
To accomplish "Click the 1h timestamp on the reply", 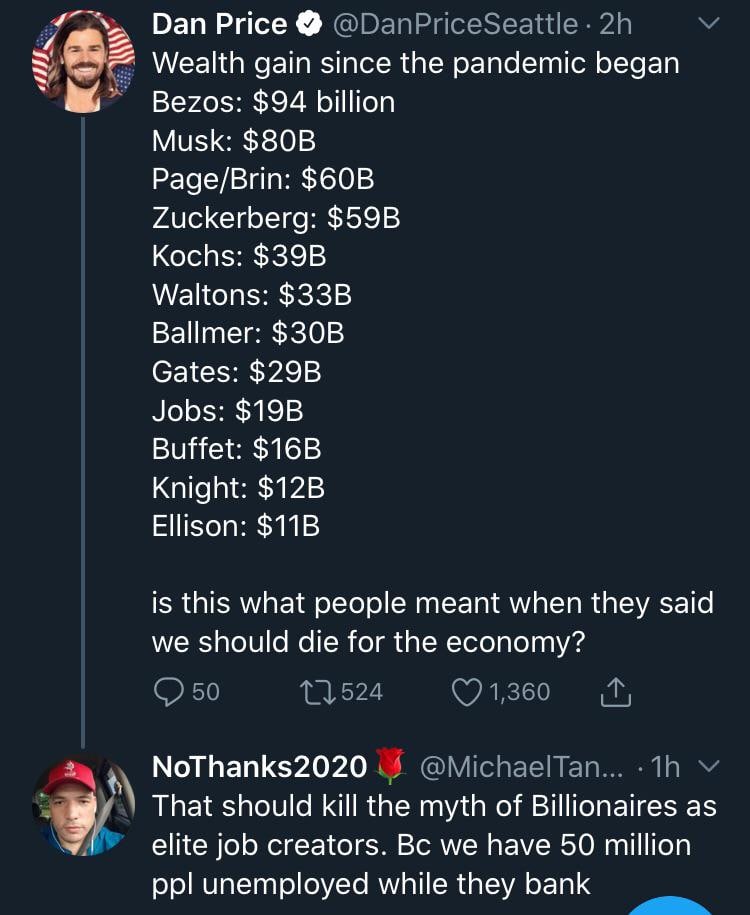I will (666, 767).
